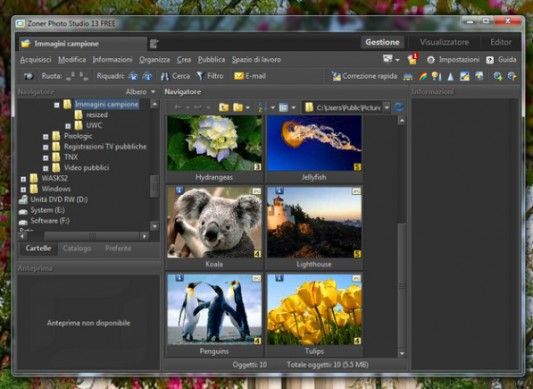Click the light bulb exposure icon
This screenshot has width=533, height=389.
pos(436,77)
